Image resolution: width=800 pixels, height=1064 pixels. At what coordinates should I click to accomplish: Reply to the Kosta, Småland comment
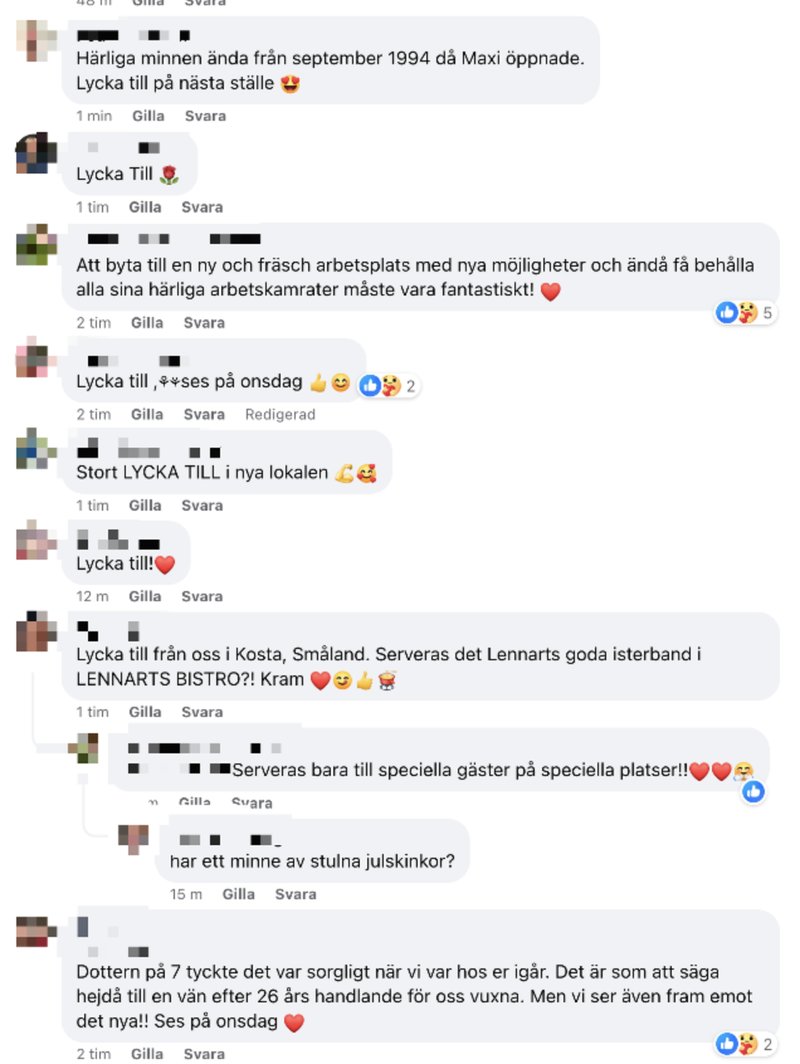[x=202, y=712]
